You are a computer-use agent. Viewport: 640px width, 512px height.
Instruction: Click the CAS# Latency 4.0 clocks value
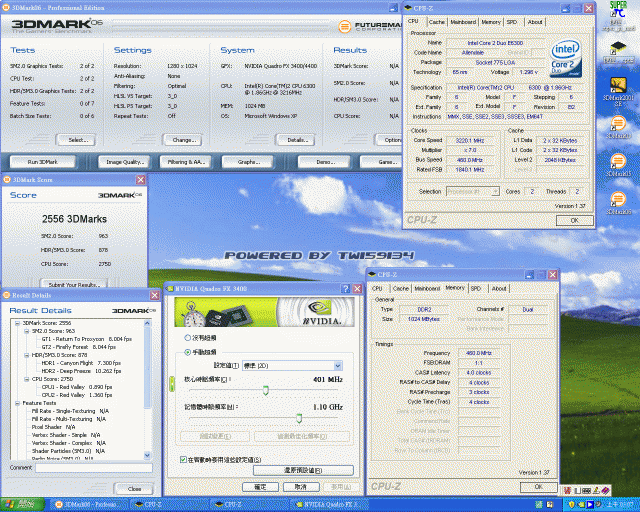479,373
